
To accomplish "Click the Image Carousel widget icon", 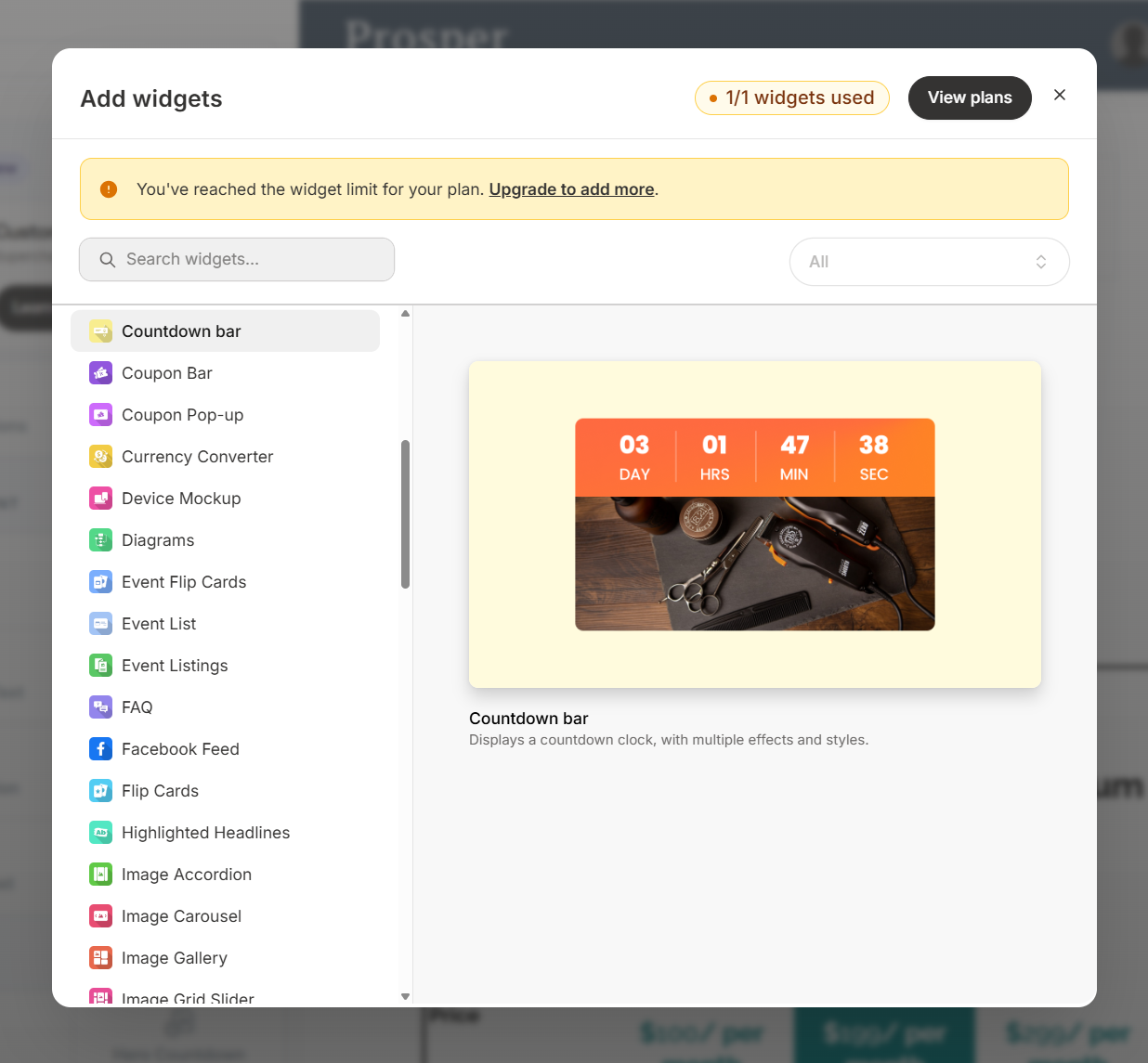I will coord(100,916).
